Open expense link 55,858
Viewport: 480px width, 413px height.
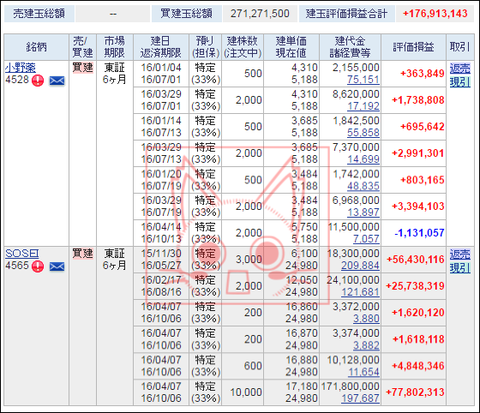[x=363, y=133]
